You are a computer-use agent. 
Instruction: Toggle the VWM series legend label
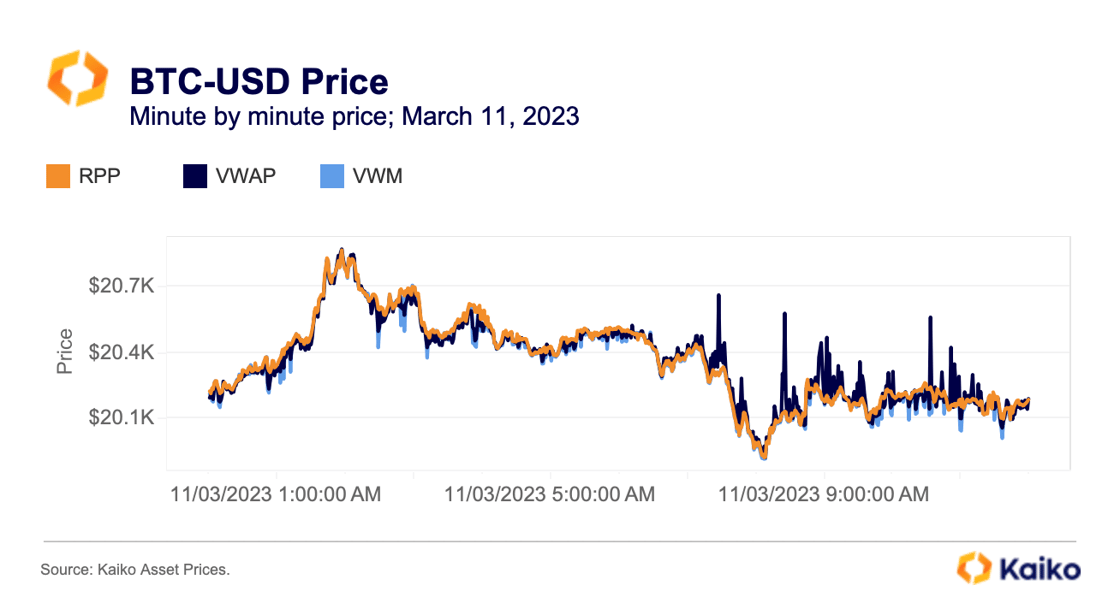(377, 177)
